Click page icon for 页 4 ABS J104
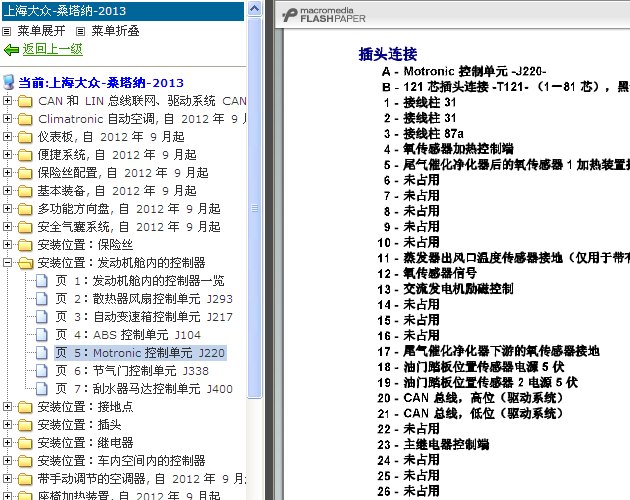Viewport: 630px width, 500px height. point(41,335)
